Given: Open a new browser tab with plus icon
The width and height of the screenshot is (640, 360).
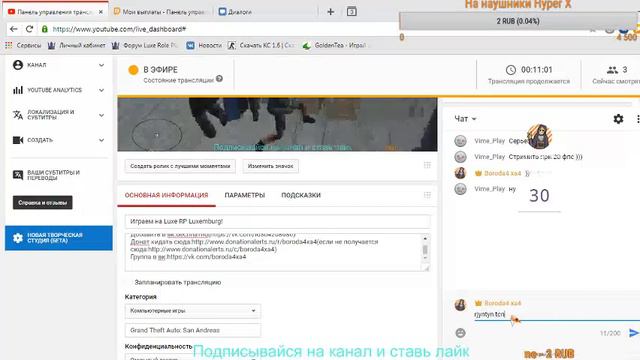Looking at the screenshot, I should (331, 12).
